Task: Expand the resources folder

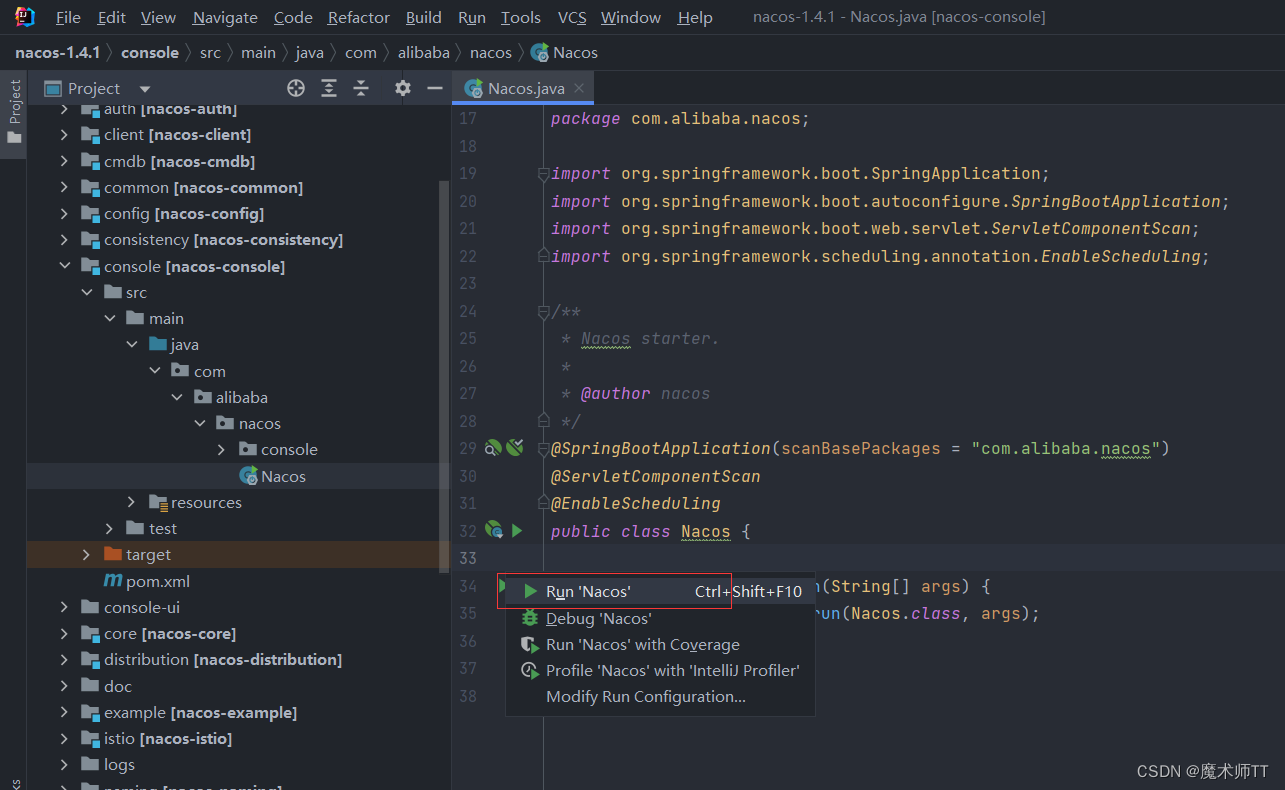Action: [131, 502]
